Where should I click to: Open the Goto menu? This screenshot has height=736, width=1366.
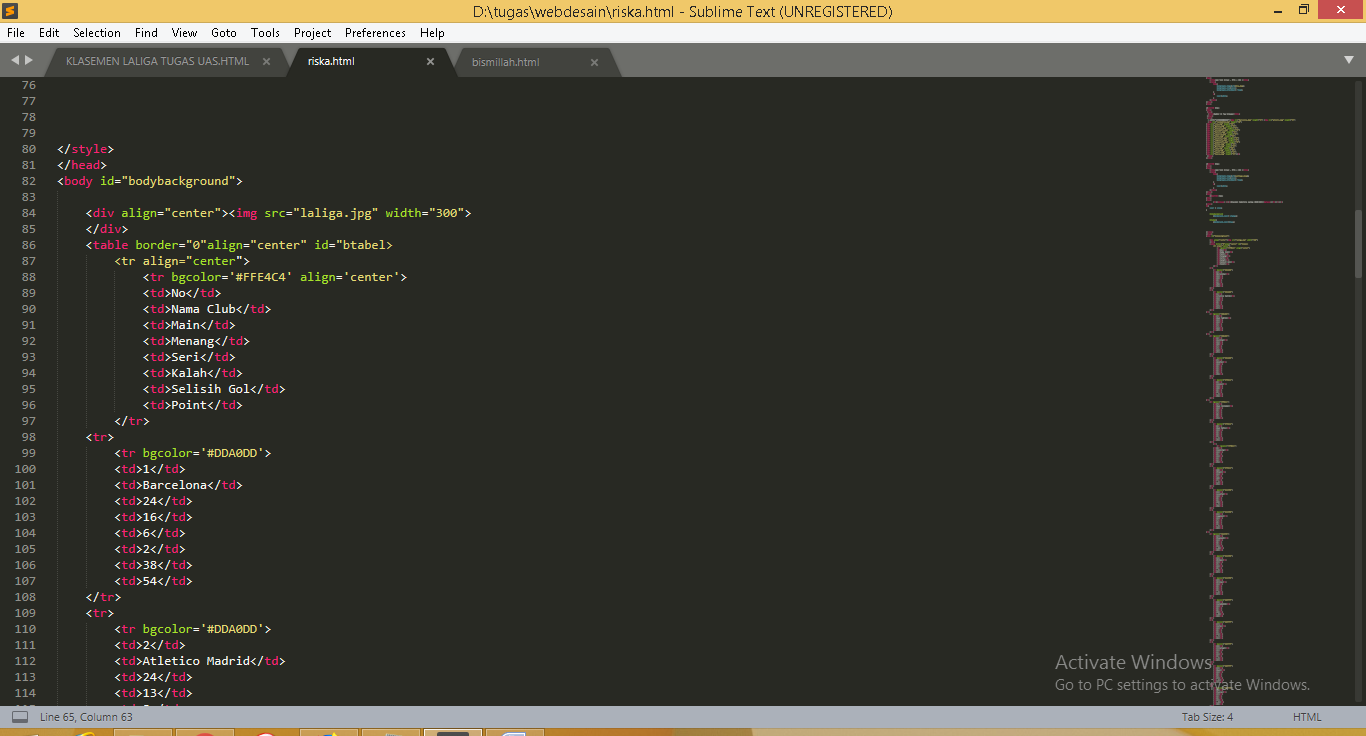pos(224,33)
